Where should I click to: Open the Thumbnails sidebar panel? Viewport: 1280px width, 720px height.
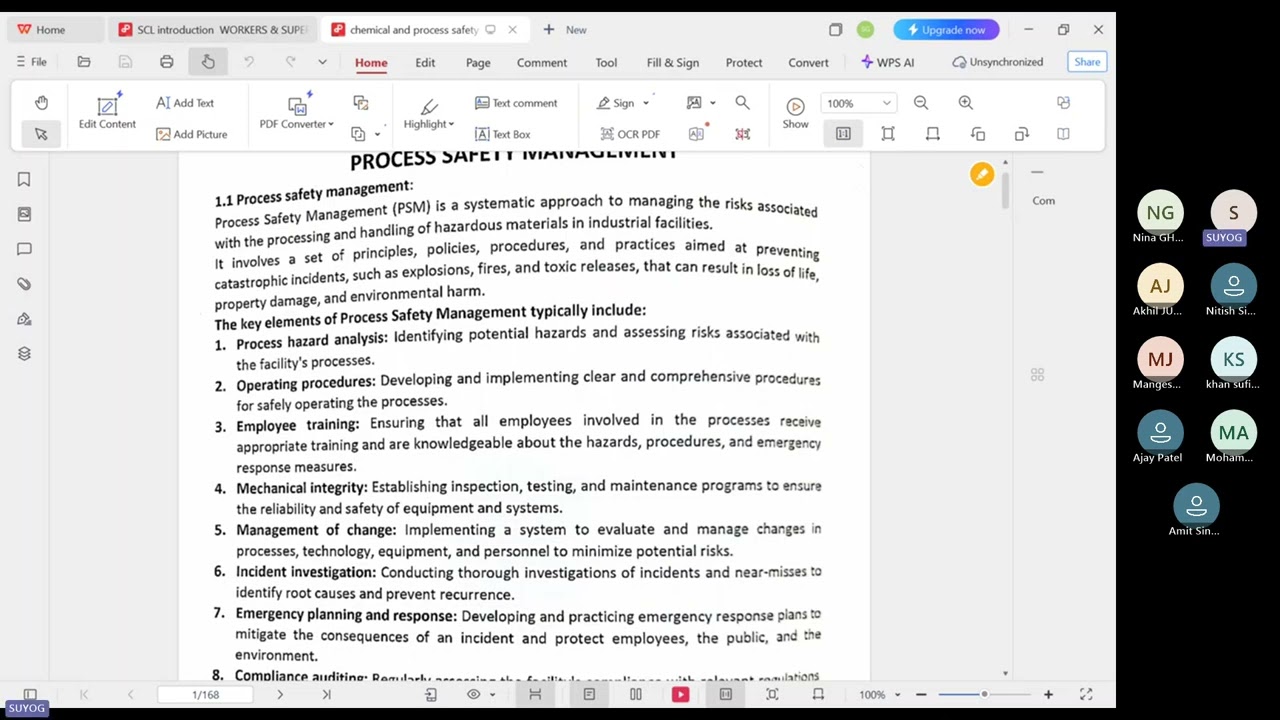24,214
